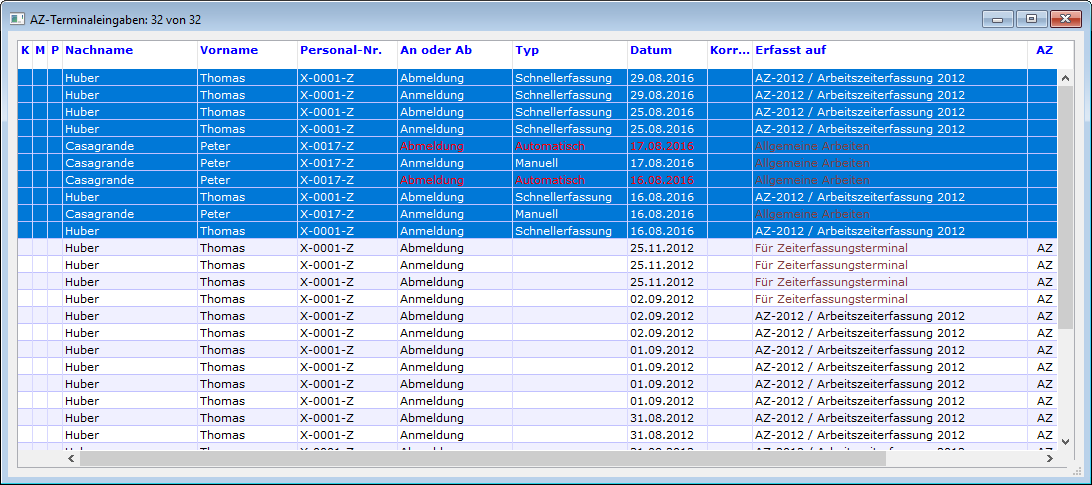Select the Manuell entry dated 17.08.2016

click(x=536, y=163)
